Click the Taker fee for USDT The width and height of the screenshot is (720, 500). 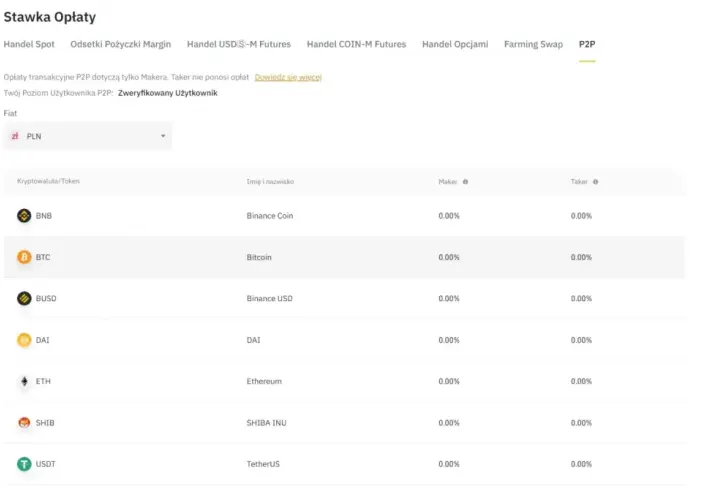coord(581,464)
